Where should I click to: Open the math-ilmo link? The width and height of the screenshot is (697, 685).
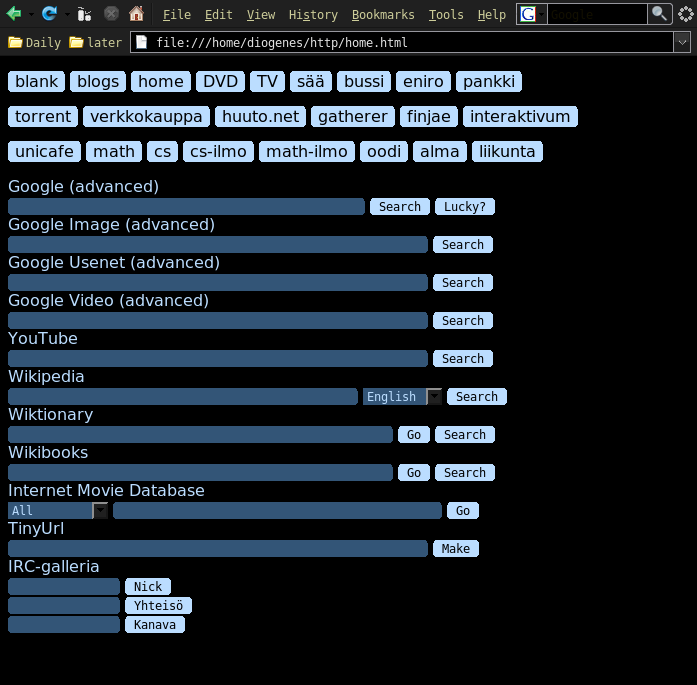tap(307, 152)
